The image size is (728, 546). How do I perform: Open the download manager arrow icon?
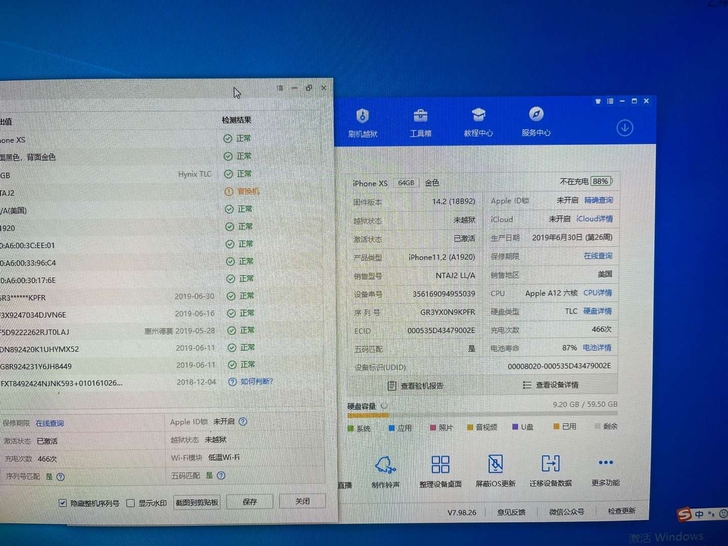point(624,128)
